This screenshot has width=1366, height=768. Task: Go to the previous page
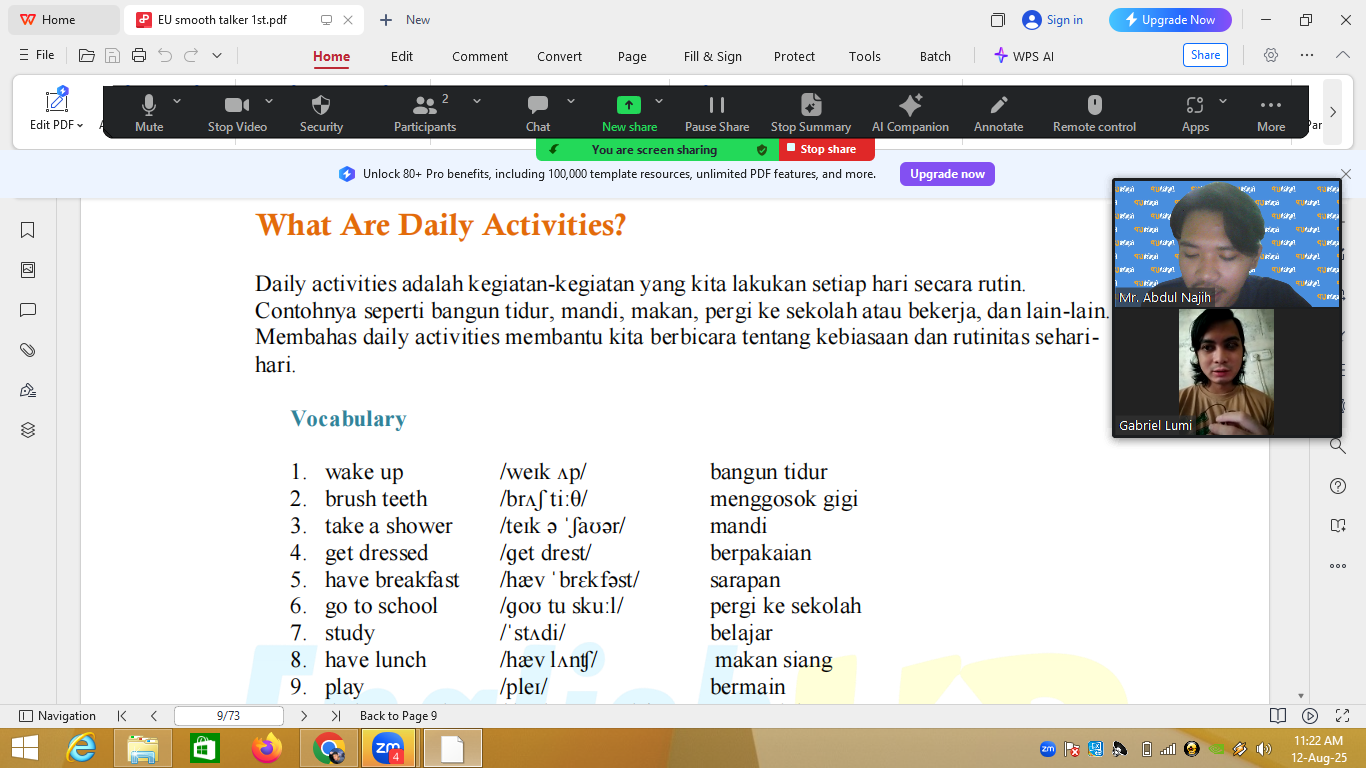tap(154, 716)
